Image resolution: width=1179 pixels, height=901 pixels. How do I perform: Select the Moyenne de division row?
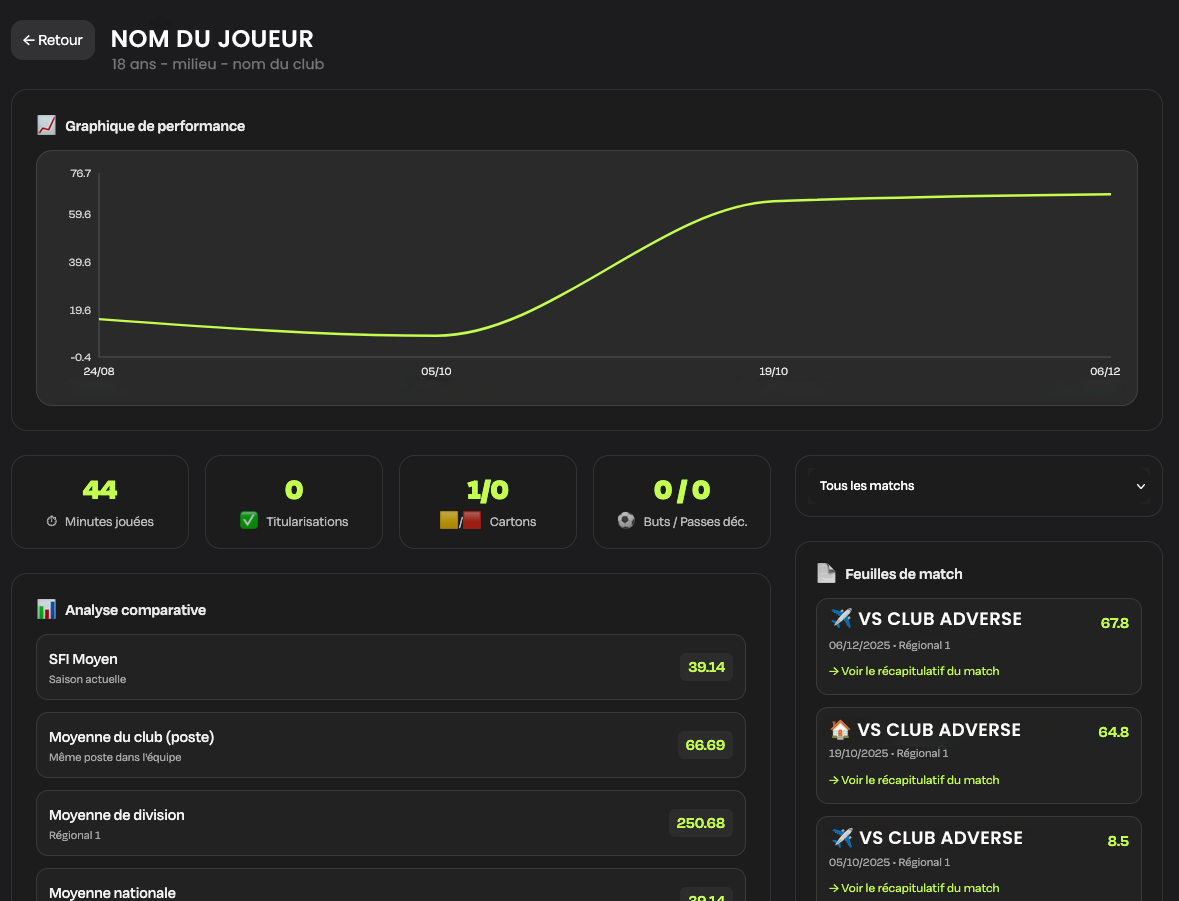(390, 823)
